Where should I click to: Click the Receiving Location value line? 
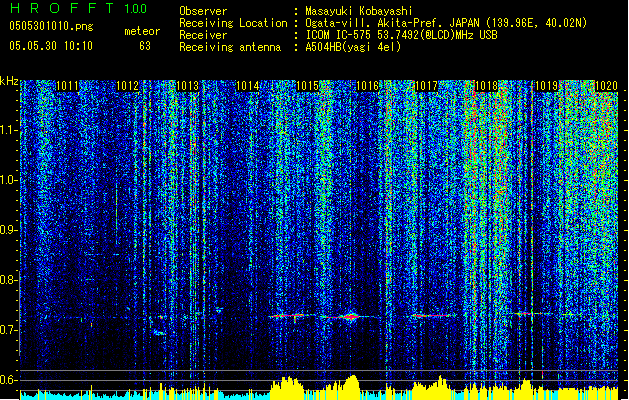coord(446,23)
